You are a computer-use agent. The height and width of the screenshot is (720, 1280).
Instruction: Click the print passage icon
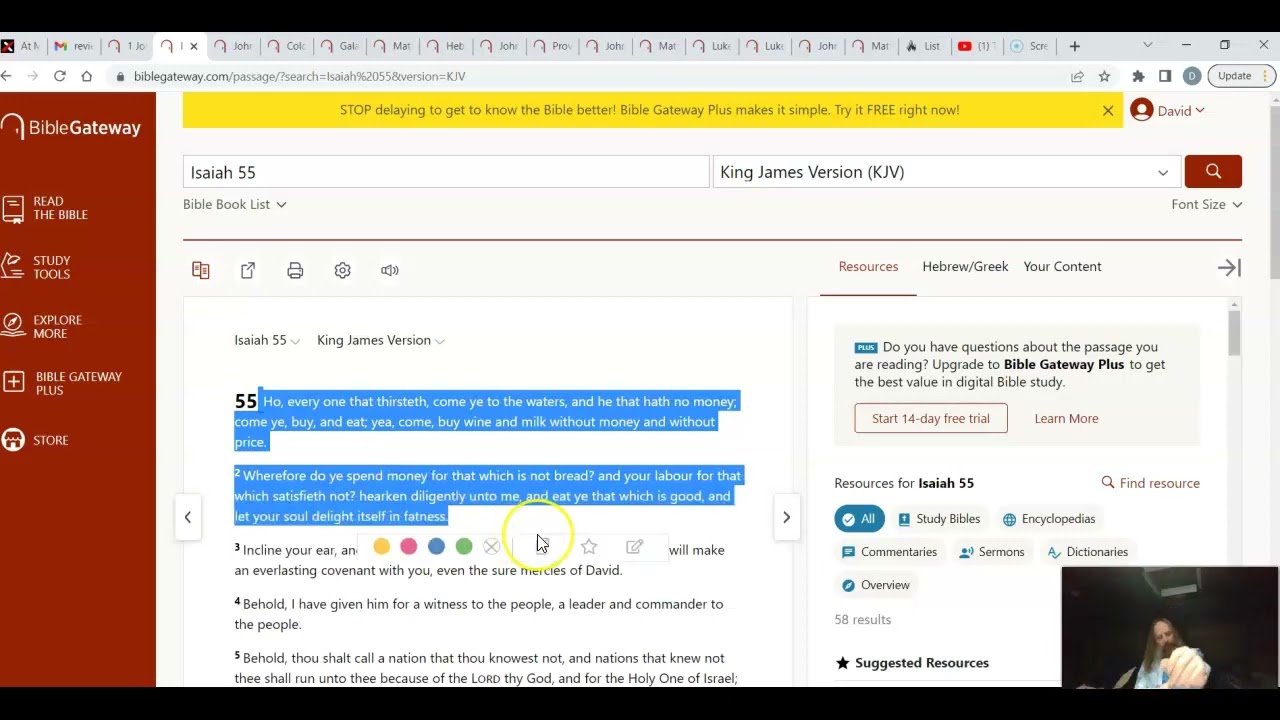point(295,270)
